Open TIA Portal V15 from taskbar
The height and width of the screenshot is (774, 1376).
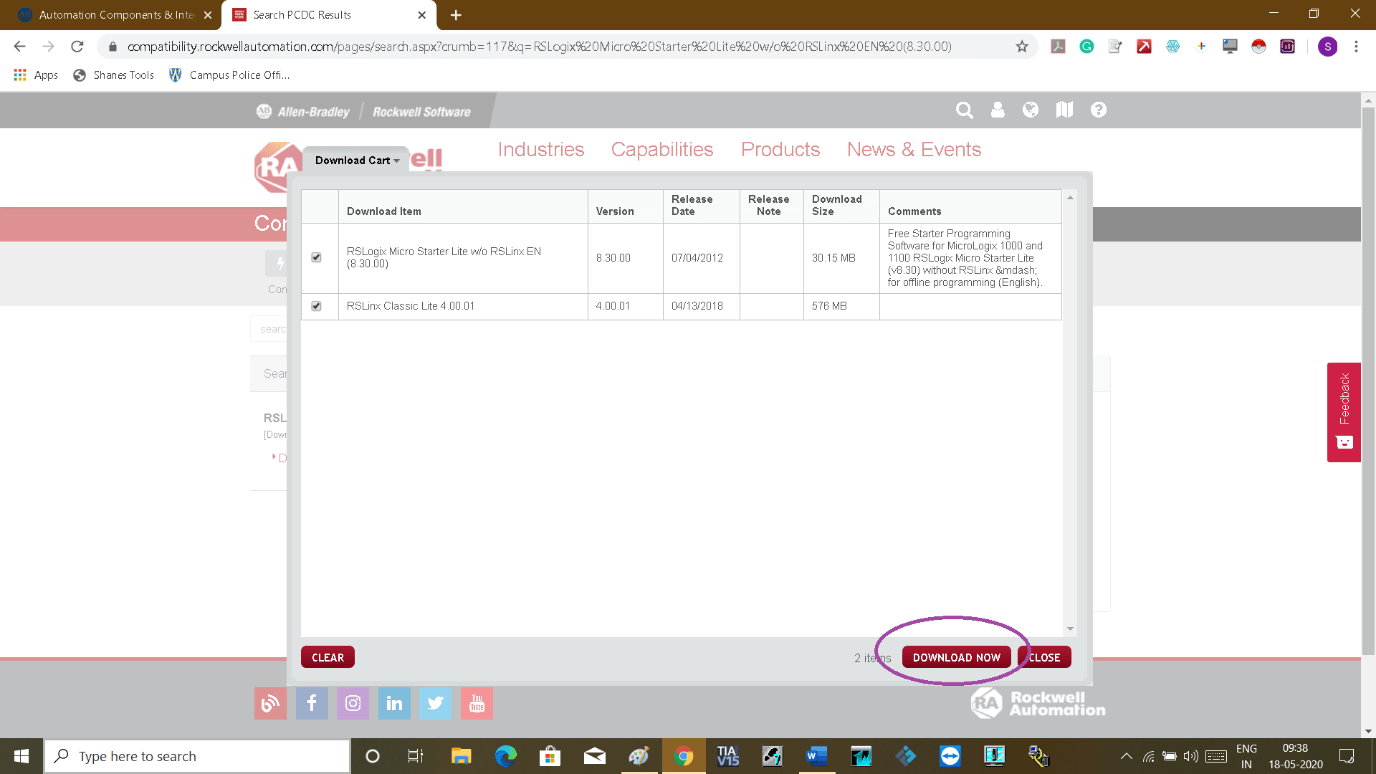pos(727,756)
